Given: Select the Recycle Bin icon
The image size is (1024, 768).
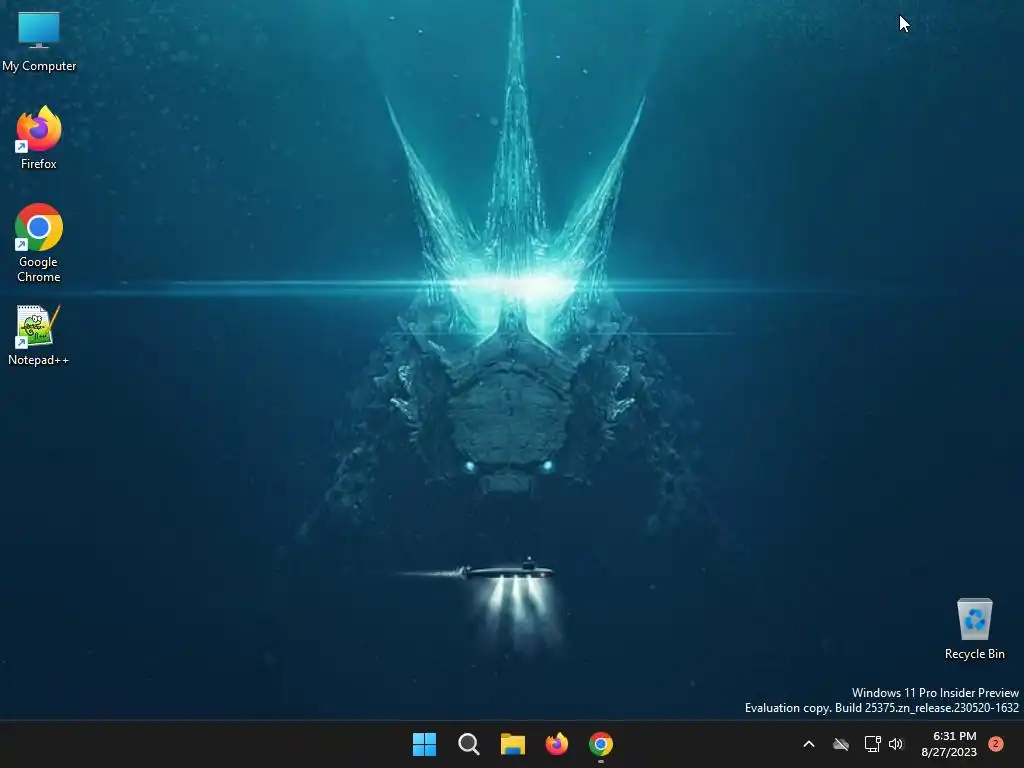Looking at the screenshot, I should click(x=974, y=629).
